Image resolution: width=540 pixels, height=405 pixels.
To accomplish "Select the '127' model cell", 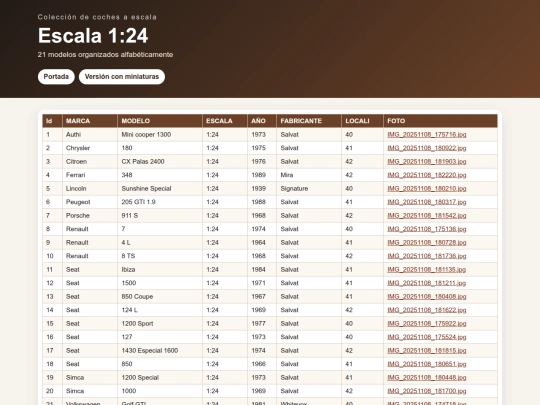I will coord(160,337).
